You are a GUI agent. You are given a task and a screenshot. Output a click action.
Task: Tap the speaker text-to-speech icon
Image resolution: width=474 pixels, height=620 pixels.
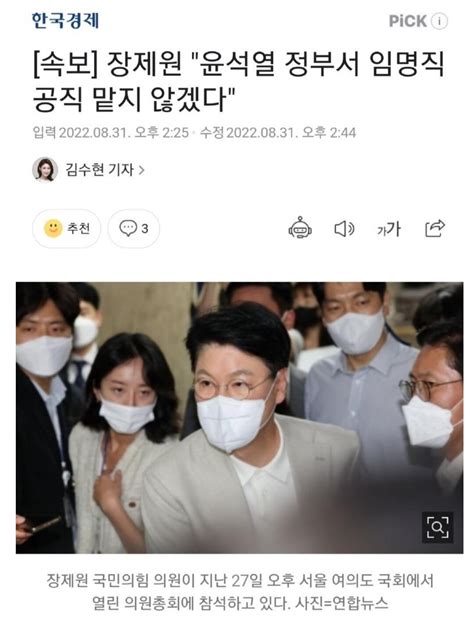click(x=344, y=229)
